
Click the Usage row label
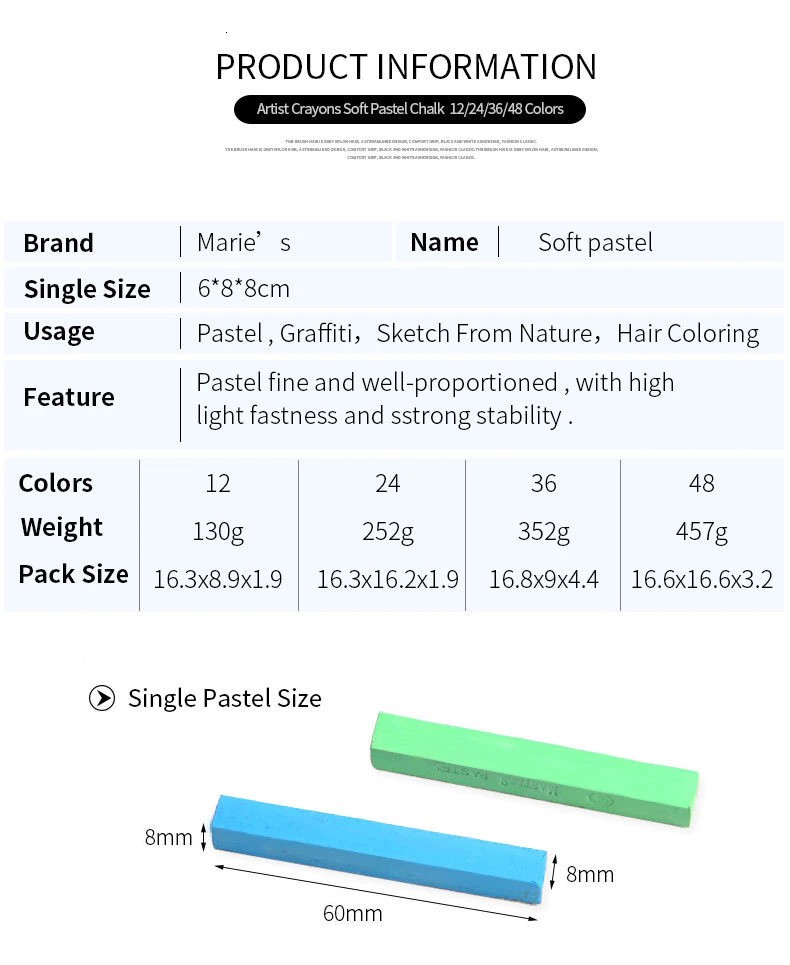pos(59,332)
